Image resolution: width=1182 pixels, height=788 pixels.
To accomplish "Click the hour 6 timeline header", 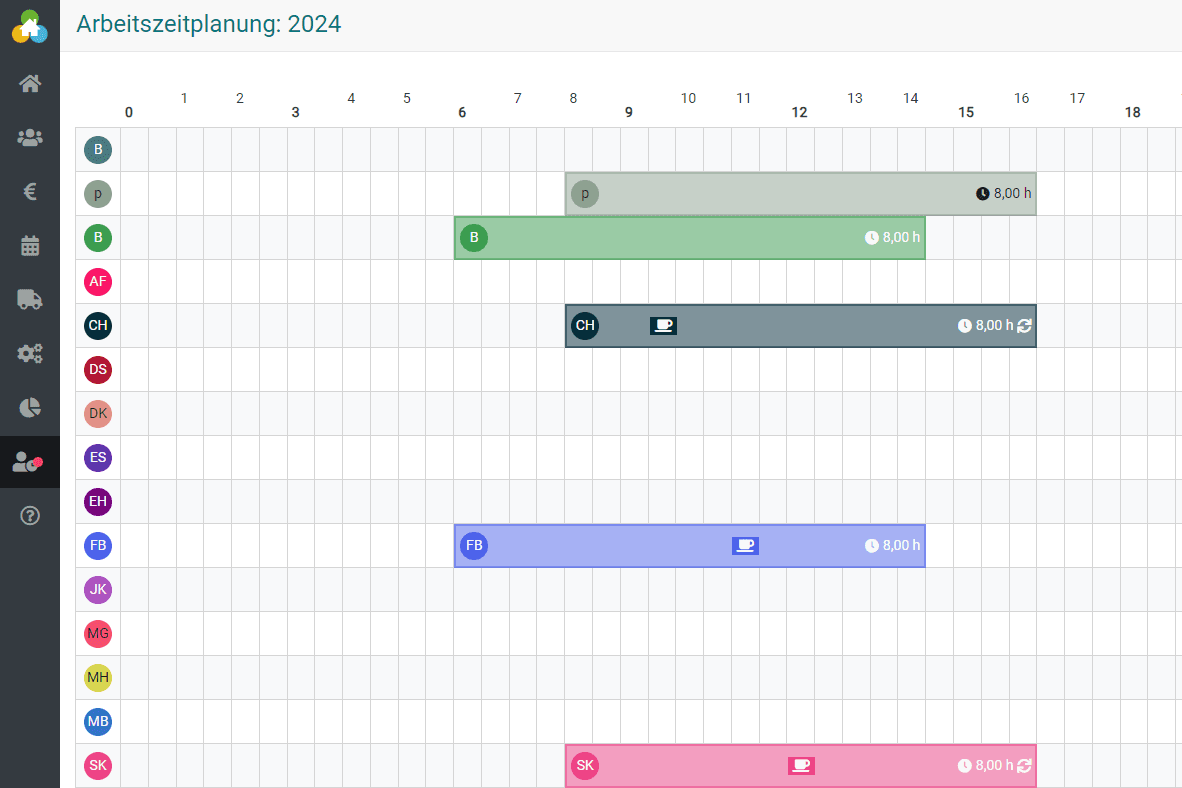I will 462,112.
